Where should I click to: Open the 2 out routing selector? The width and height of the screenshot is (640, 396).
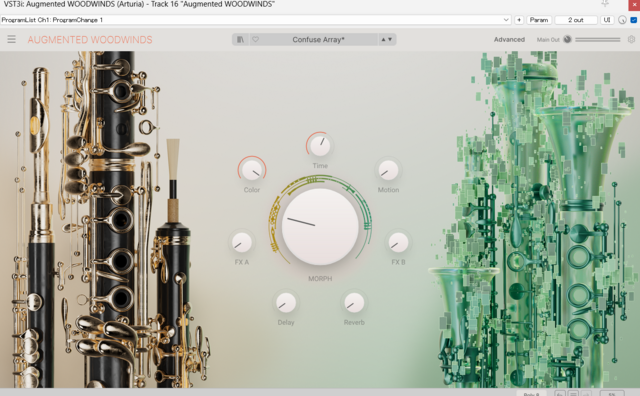coord(576,20)
